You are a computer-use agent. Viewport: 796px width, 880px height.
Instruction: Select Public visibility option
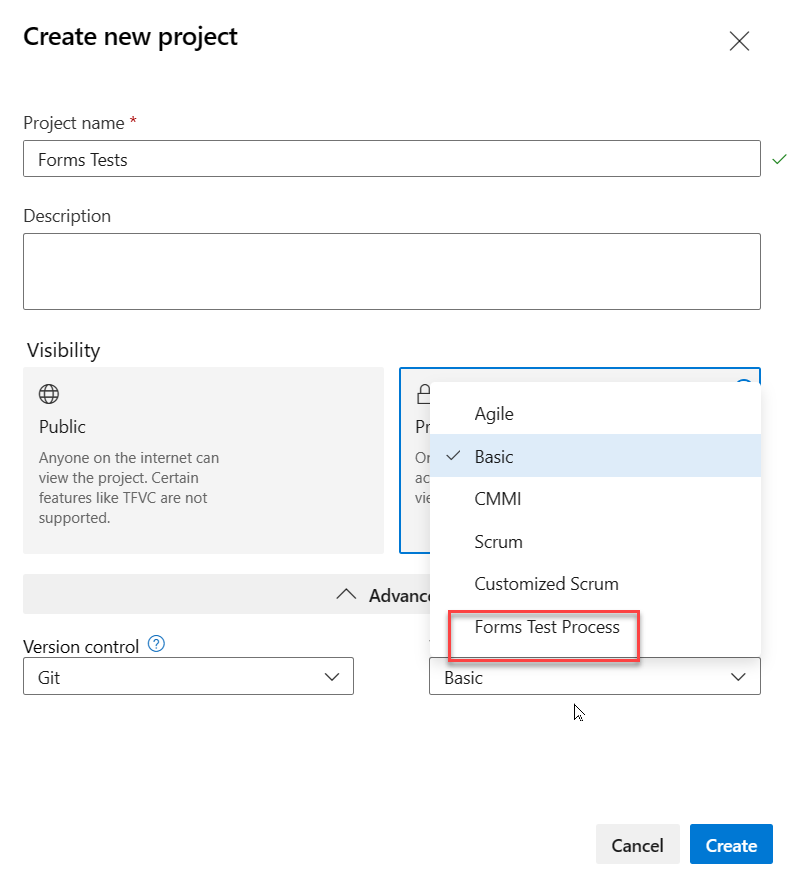pos(203,460)
